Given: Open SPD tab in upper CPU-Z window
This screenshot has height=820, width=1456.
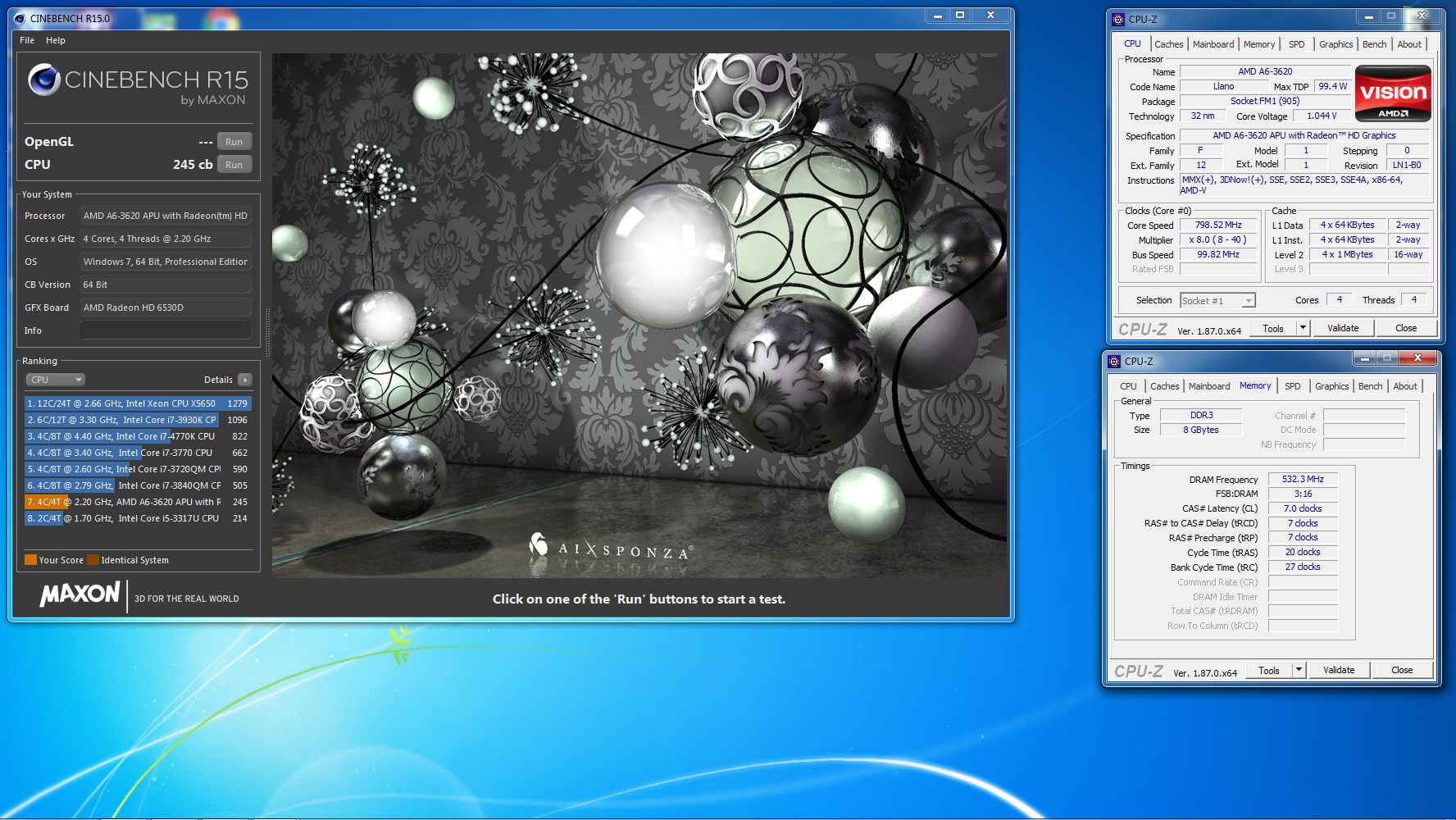Looking at the screenshot, I should tap(1297, 44).
